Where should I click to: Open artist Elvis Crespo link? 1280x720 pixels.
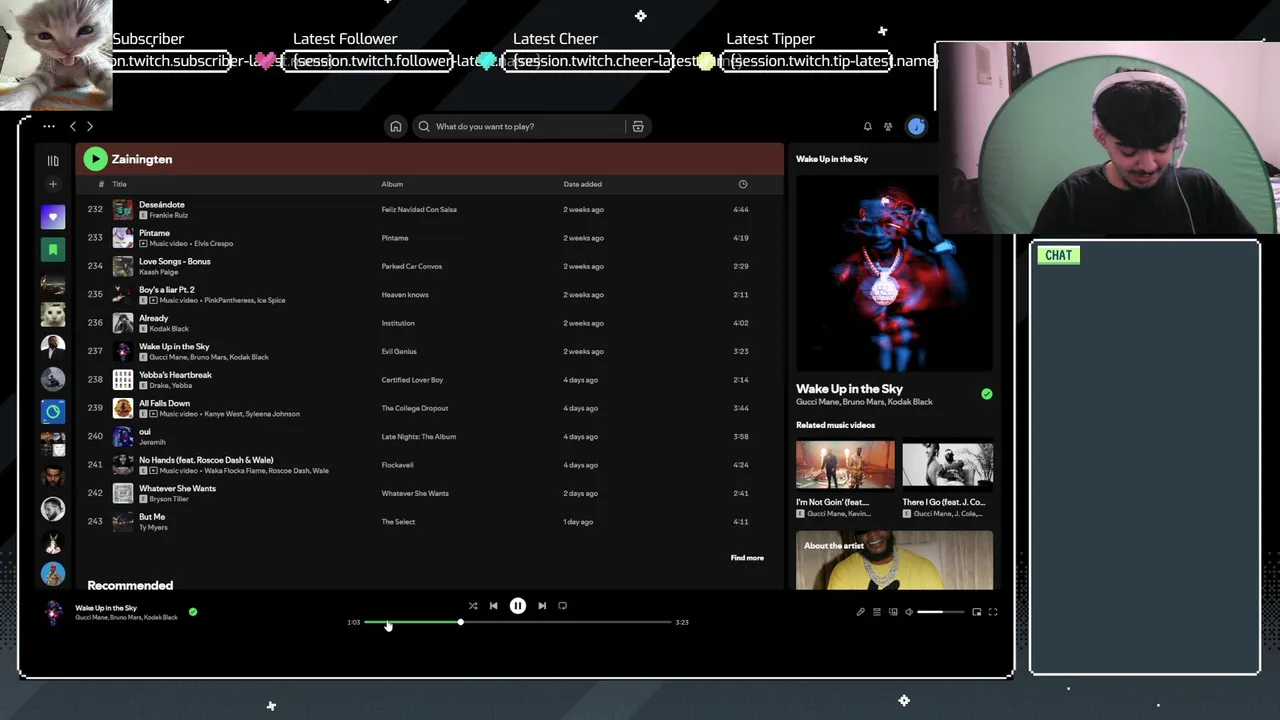(x=213, y=244)
